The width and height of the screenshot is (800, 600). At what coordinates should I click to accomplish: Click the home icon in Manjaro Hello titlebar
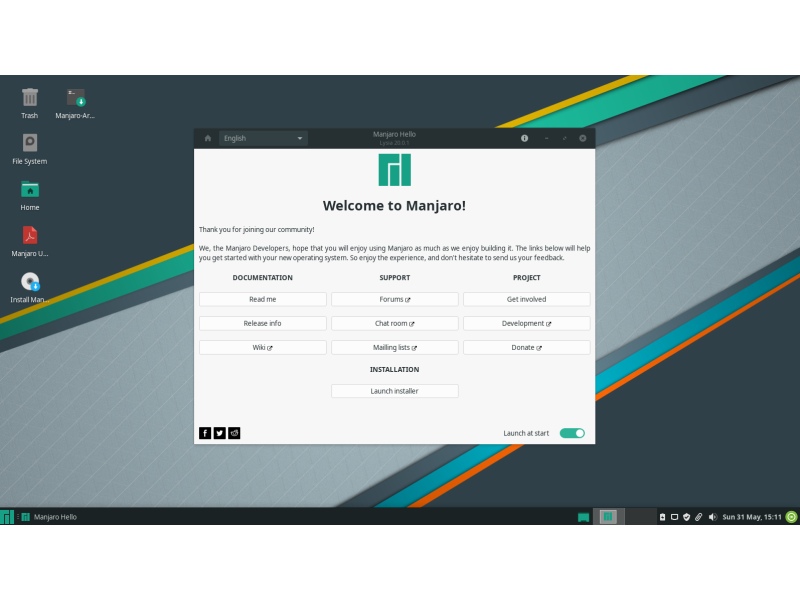click(x=208, y=138)
